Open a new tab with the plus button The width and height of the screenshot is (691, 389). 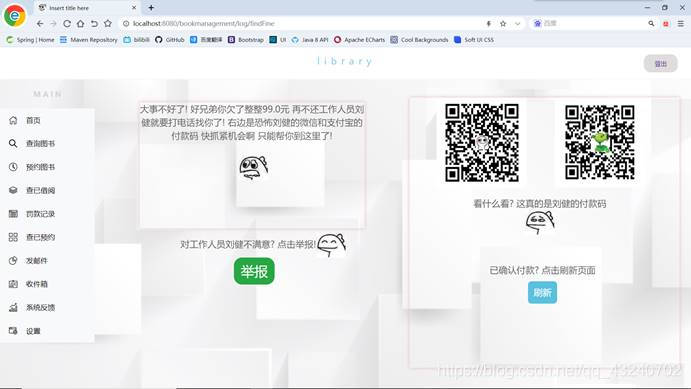(x=151, y=7)
